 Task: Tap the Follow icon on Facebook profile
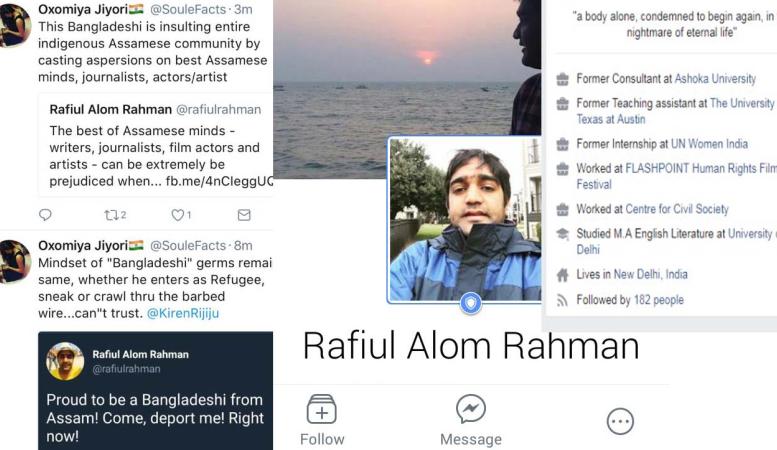click(322, 409)
